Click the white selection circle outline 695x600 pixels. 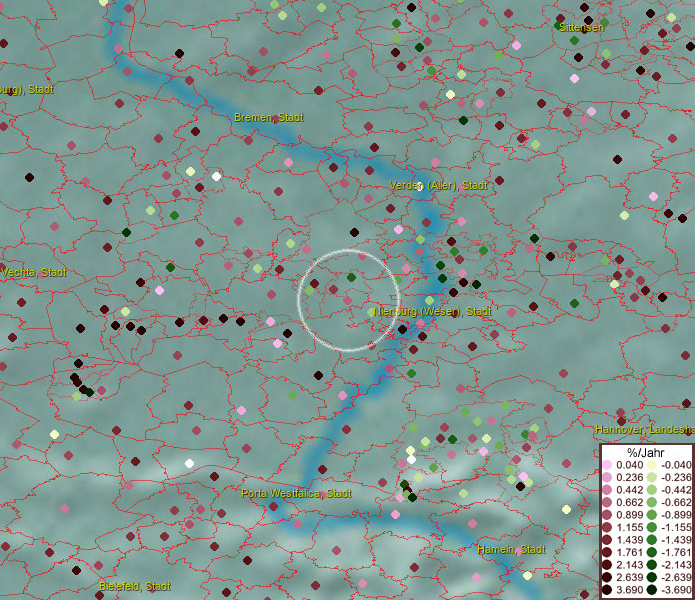coord(349,251)
